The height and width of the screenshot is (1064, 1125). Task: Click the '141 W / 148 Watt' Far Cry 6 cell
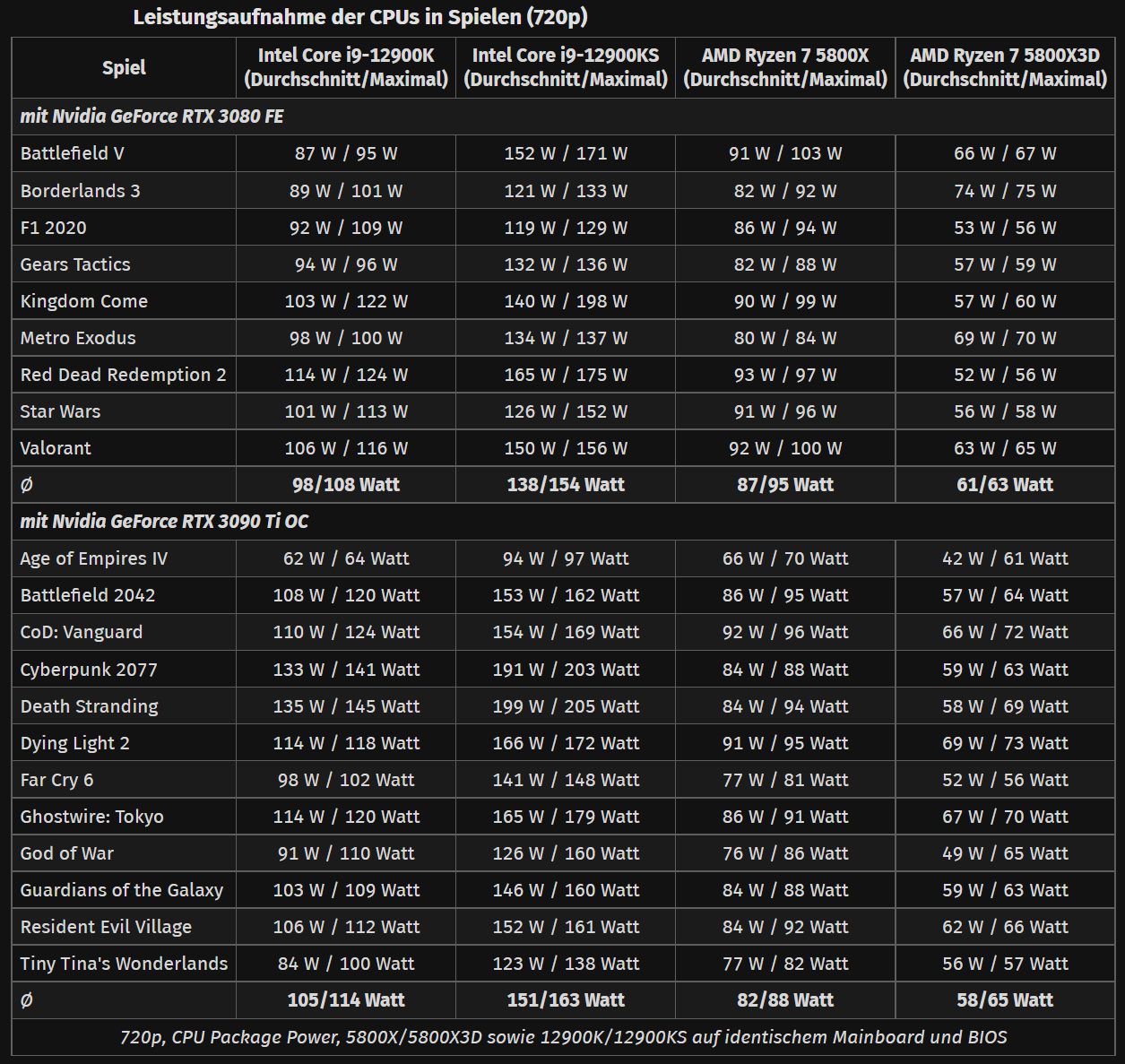pos(566,780)
